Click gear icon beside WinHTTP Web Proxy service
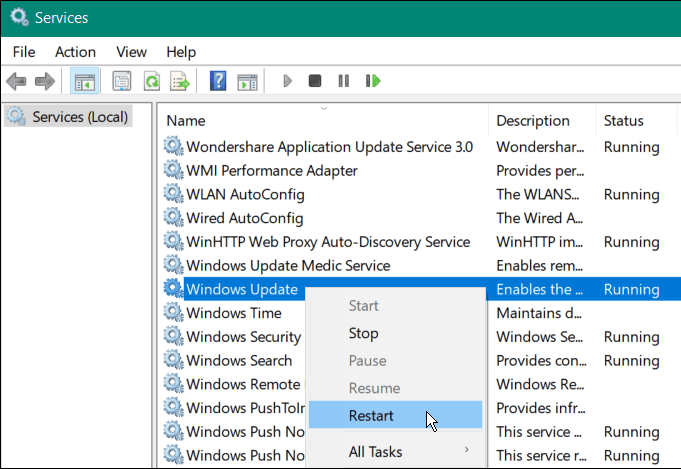Screen dimensions: 681x469 tap(173, 241)
